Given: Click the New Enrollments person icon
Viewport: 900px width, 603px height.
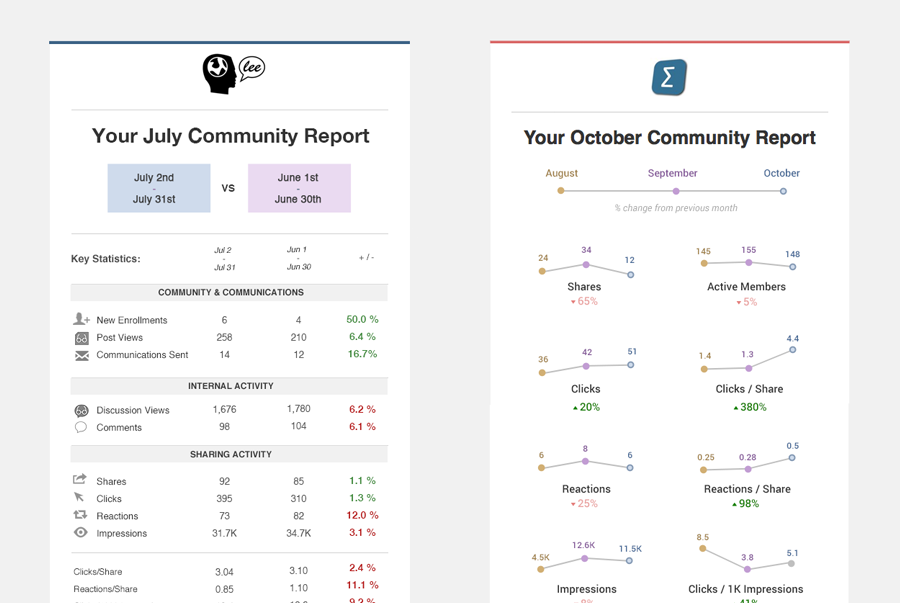Looking at the screenshot, I should [x=81, y=320].
